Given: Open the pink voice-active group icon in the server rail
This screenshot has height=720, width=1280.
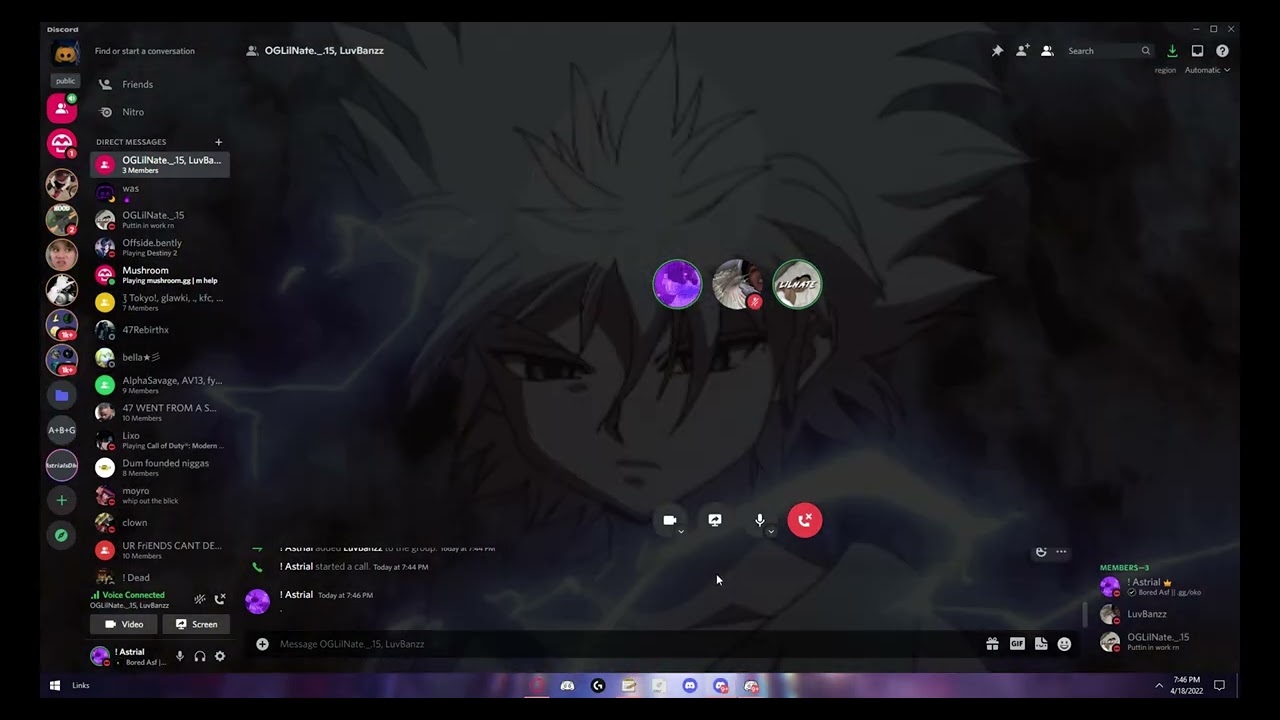Looking at the screenshot, I should pyautogui.click(x=61, y=107).
